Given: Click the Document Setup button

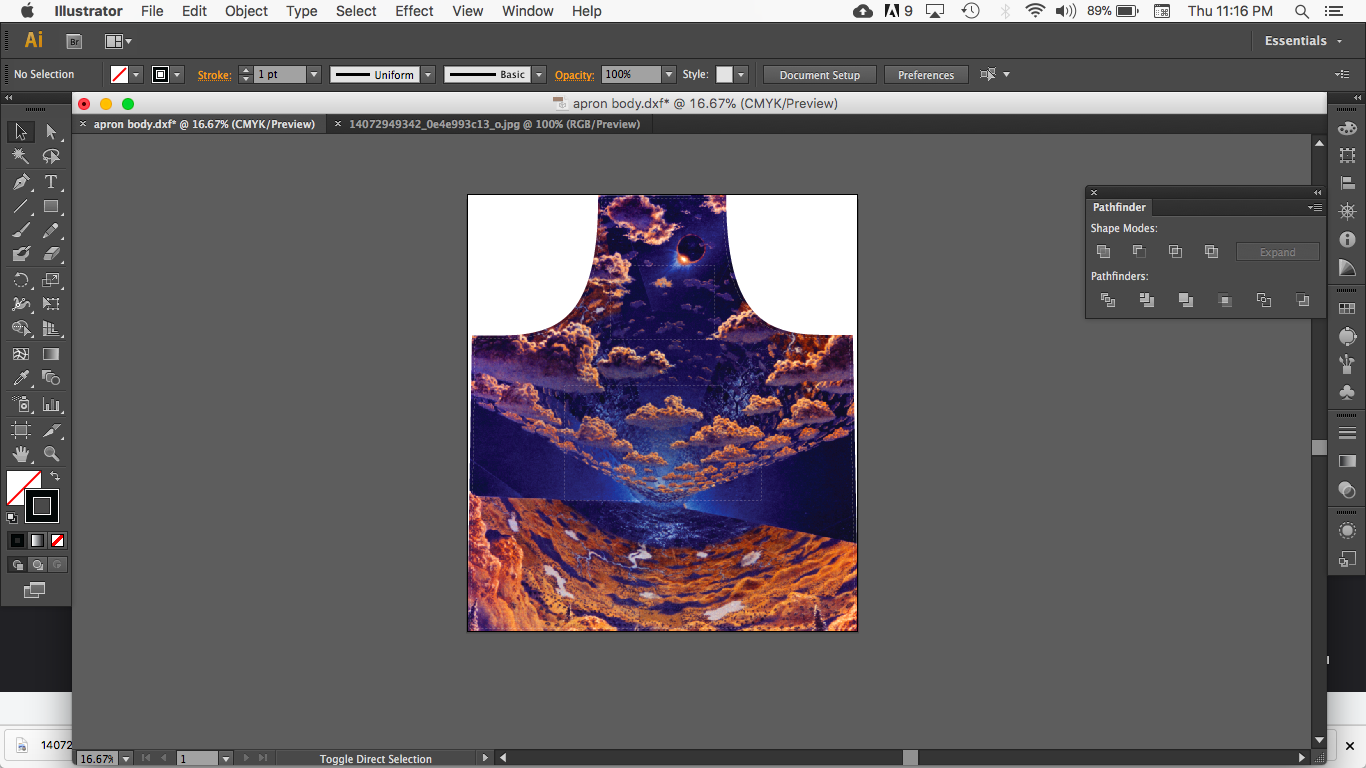Looking at the screenshot, I should (820, 75).
